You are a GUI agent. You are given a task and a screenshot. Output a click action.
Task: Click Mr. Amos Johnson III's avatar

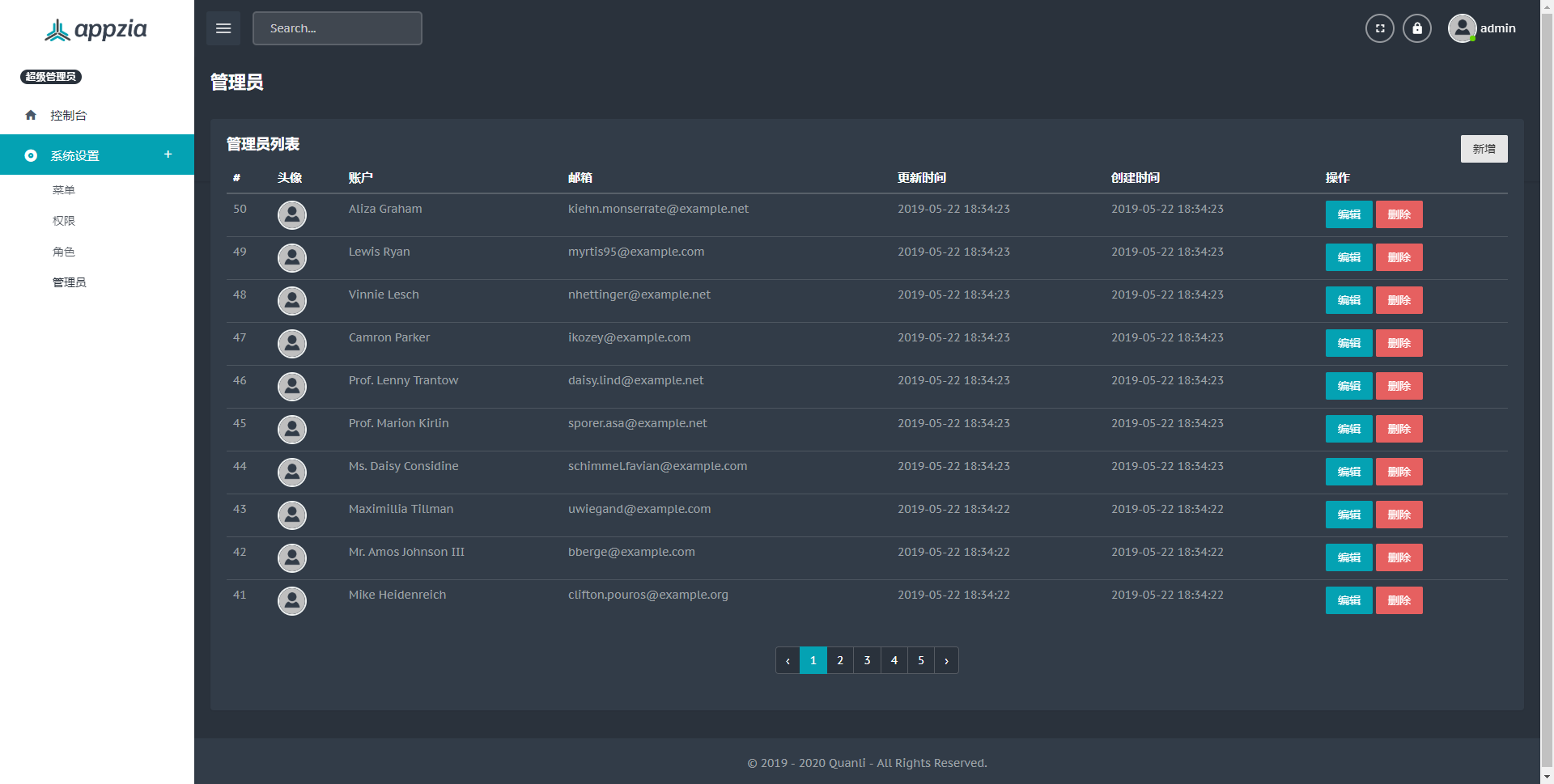(292, 558)
